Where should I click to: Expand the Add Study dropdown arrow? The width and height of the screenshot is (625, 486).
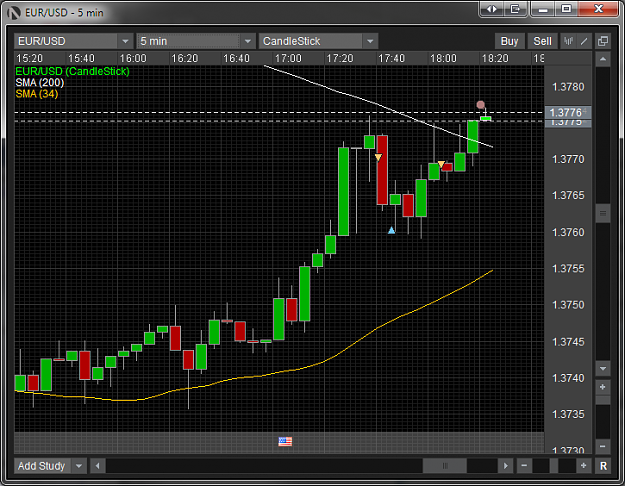[79, 466]
